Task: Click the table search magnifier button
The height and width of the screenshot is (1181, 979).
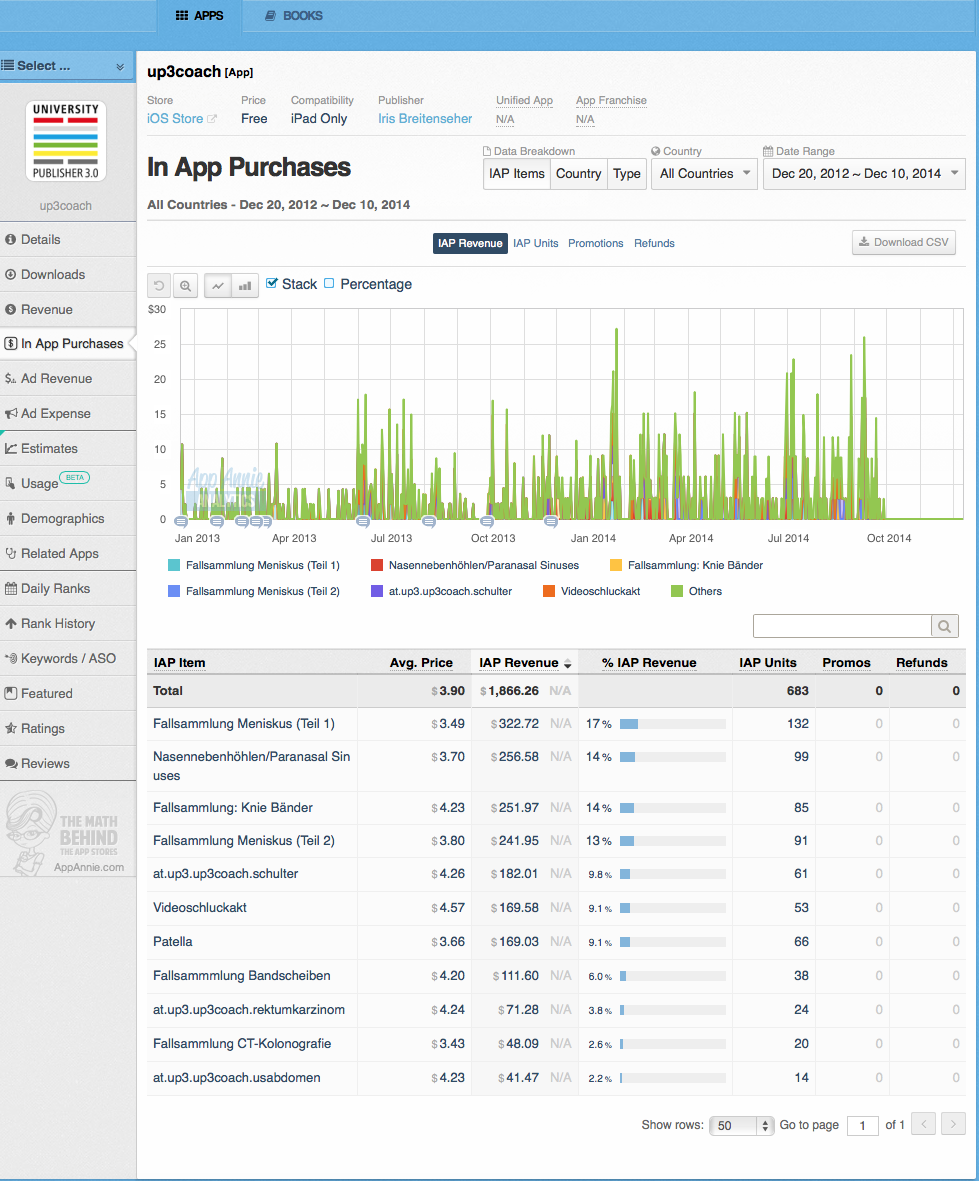Action: click(944, 626)
